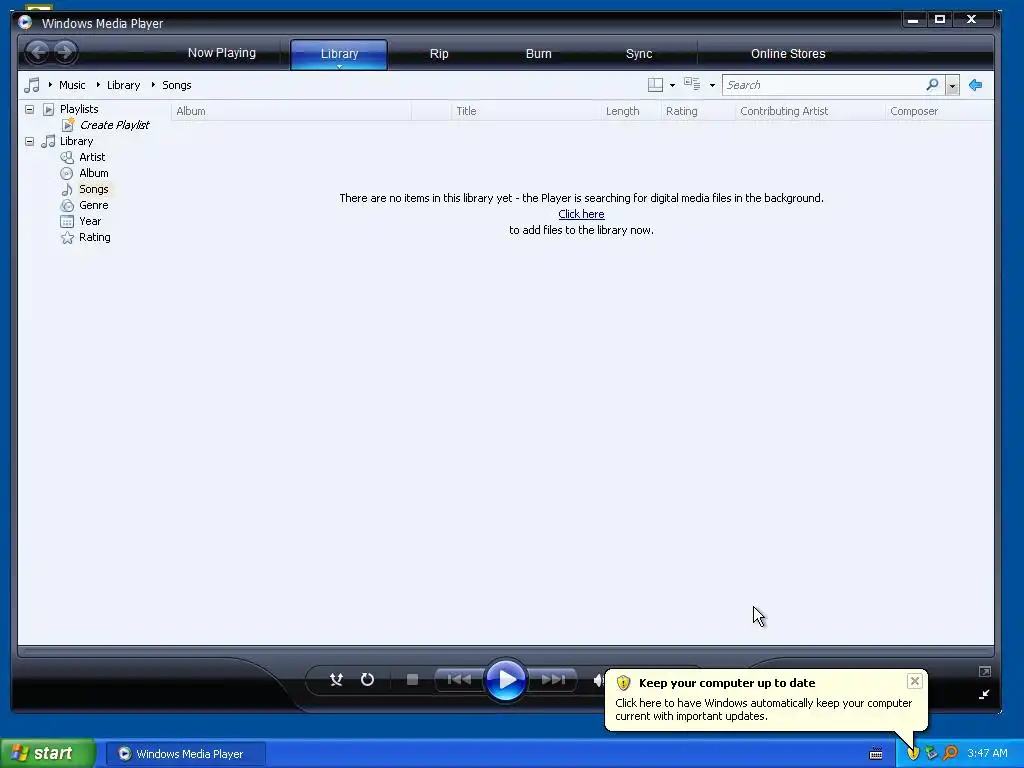
Task: Click the Windows Media Player title icon
Action: point(25,23)
